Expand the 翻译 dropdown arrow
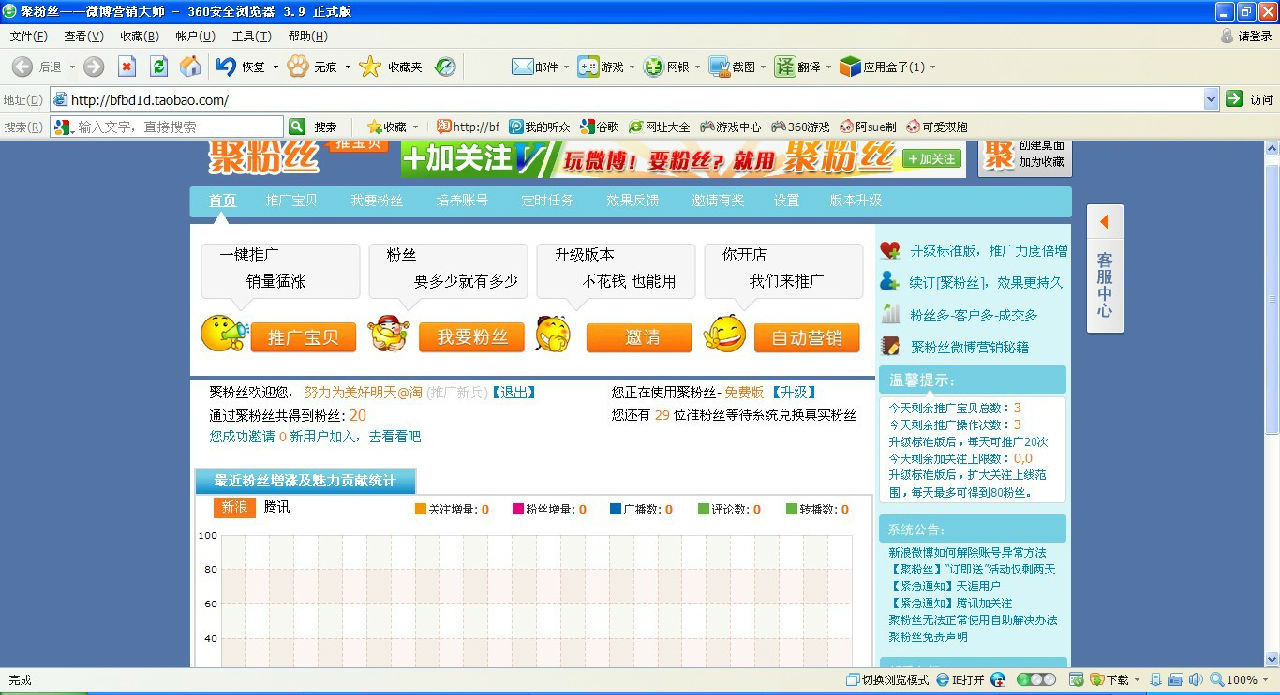1280x695 pixels. [x=829, y=67]
